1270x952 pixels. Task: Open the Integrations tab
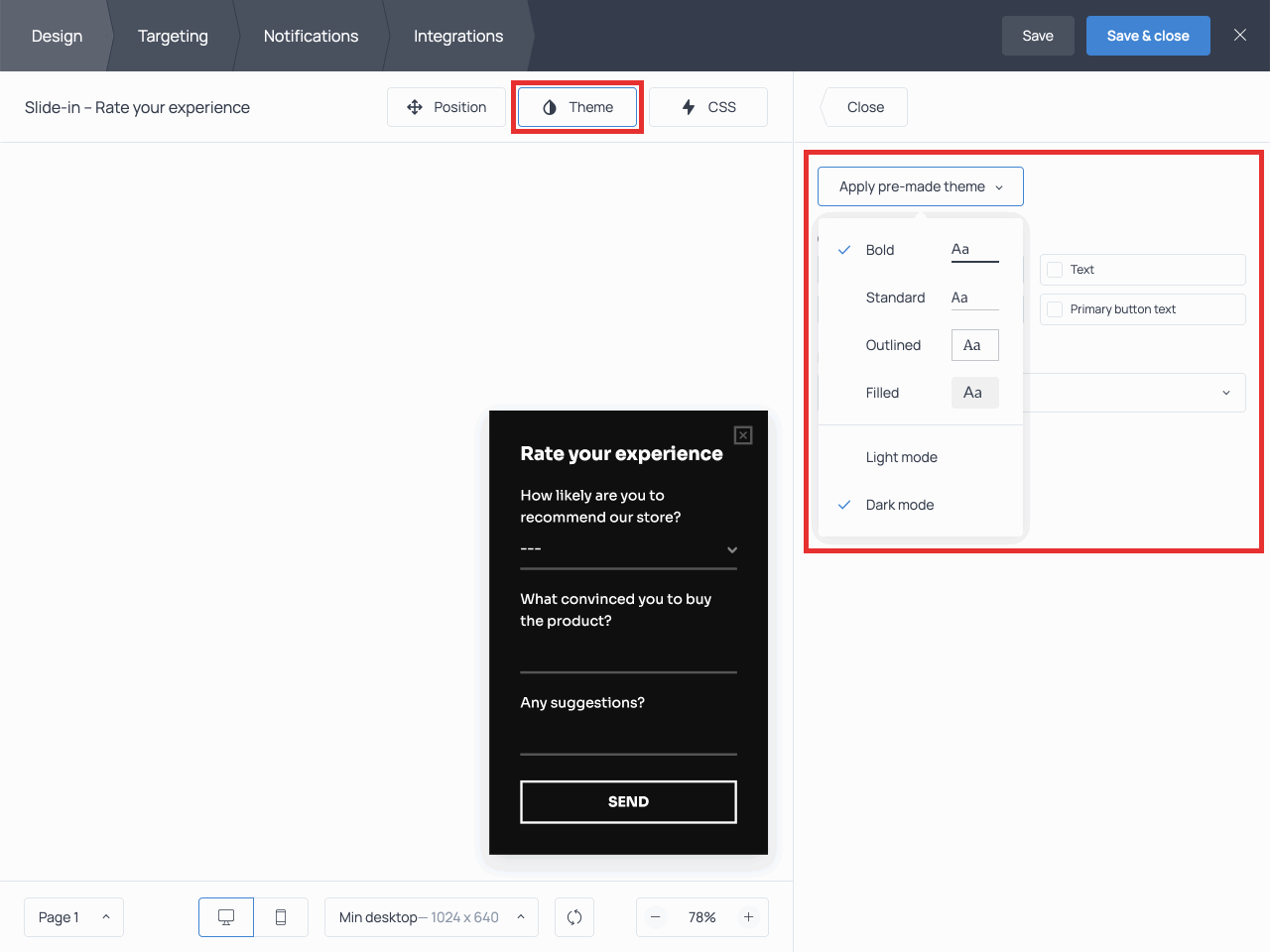click(458, 36)
